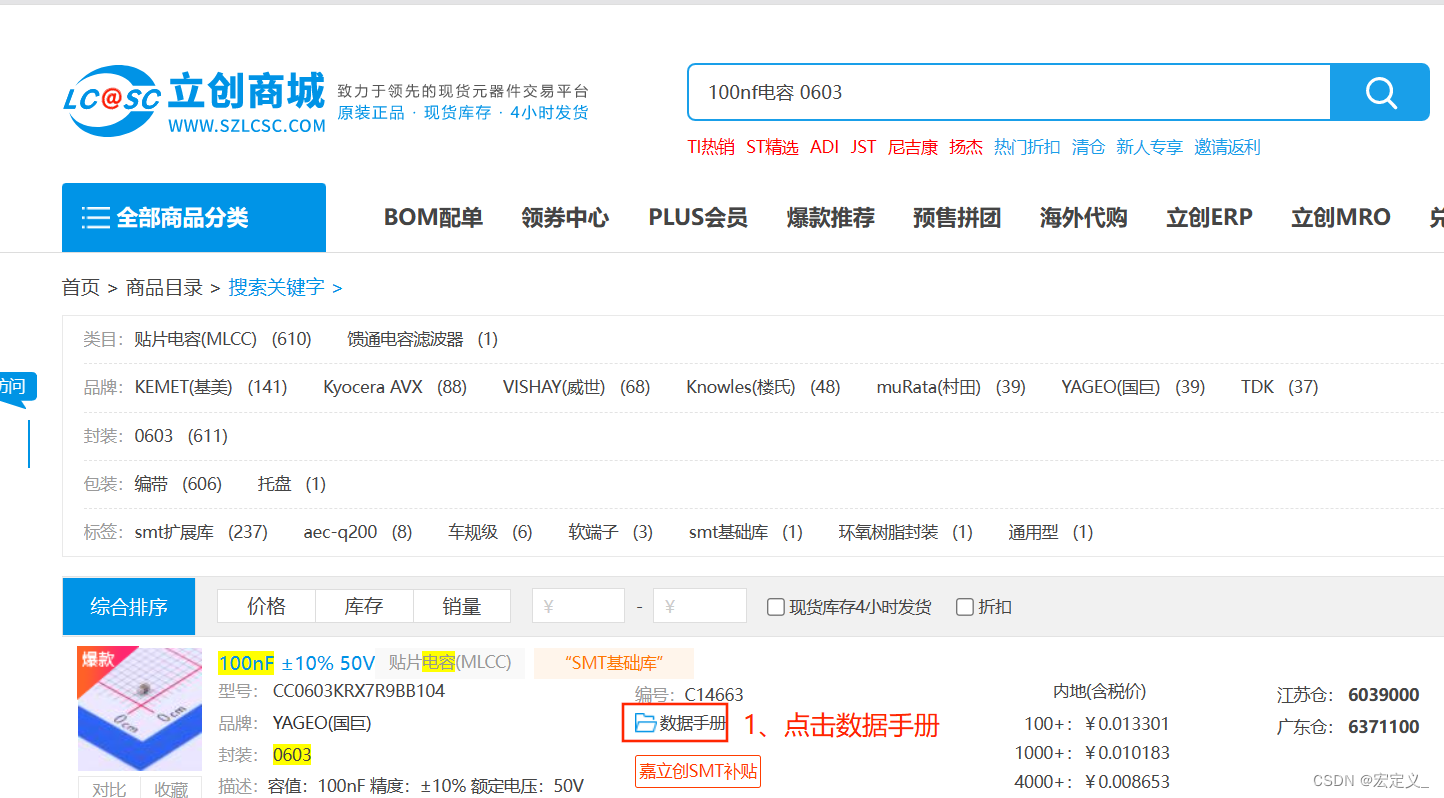Click model number CC0603KRX7R9BB104
The height and width of the screenshot is (798, 1444).
359,691
